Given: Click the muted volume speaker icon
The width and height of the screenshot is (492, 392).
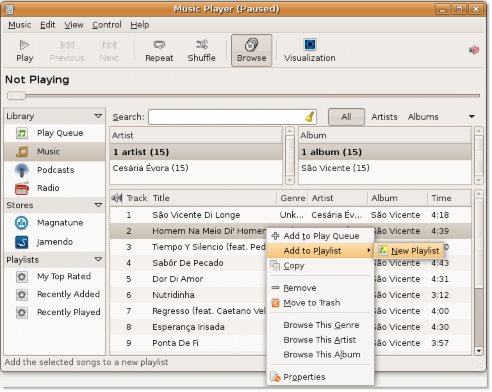Looking at the screenshot, I should pos(474,50).
